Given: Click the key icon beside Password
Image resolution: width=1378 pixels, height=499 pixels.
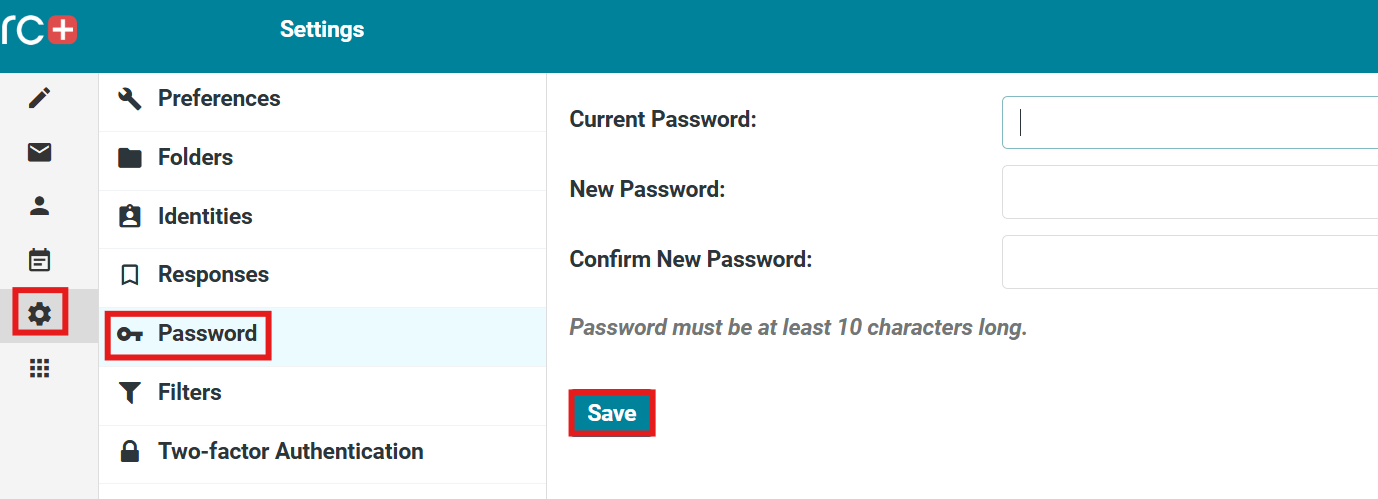Looking at the screenshot, I should point(130,334).
